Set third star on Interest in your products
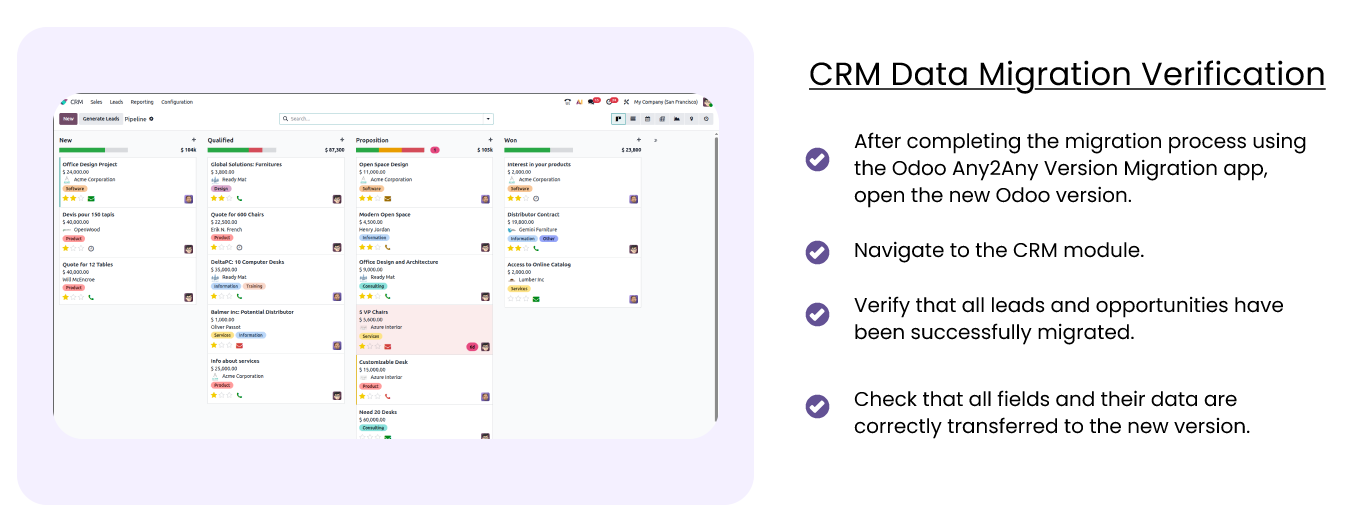 (526, 199)
